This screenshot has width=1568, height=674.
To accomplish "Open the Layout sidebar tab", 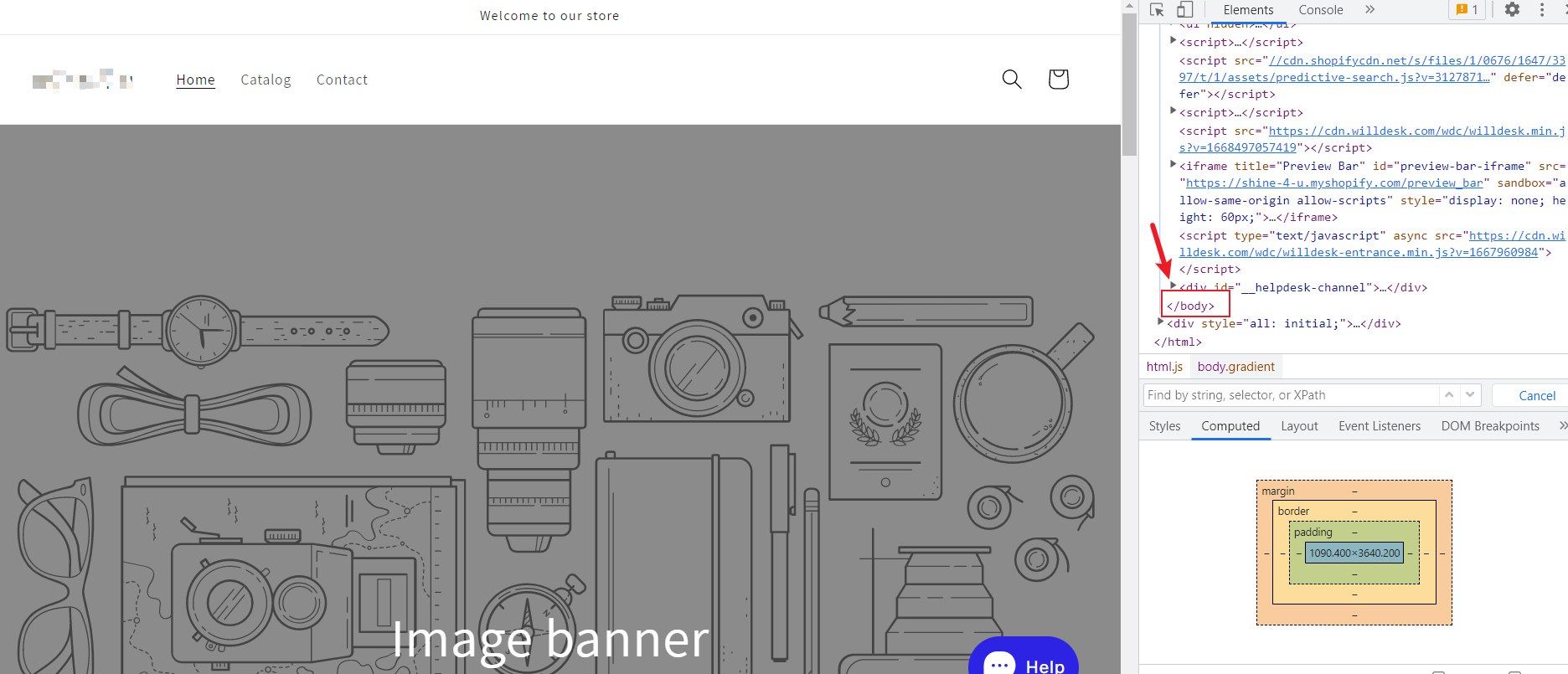I will click(1299, 426).
